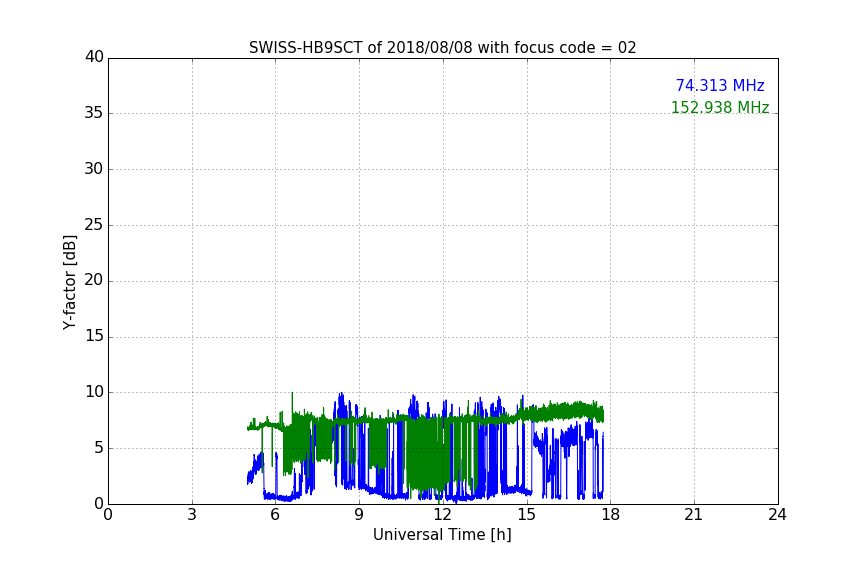Click the 21 tick on time axis
This screenshot has width=864, height=576.
[x=694, y=515]
